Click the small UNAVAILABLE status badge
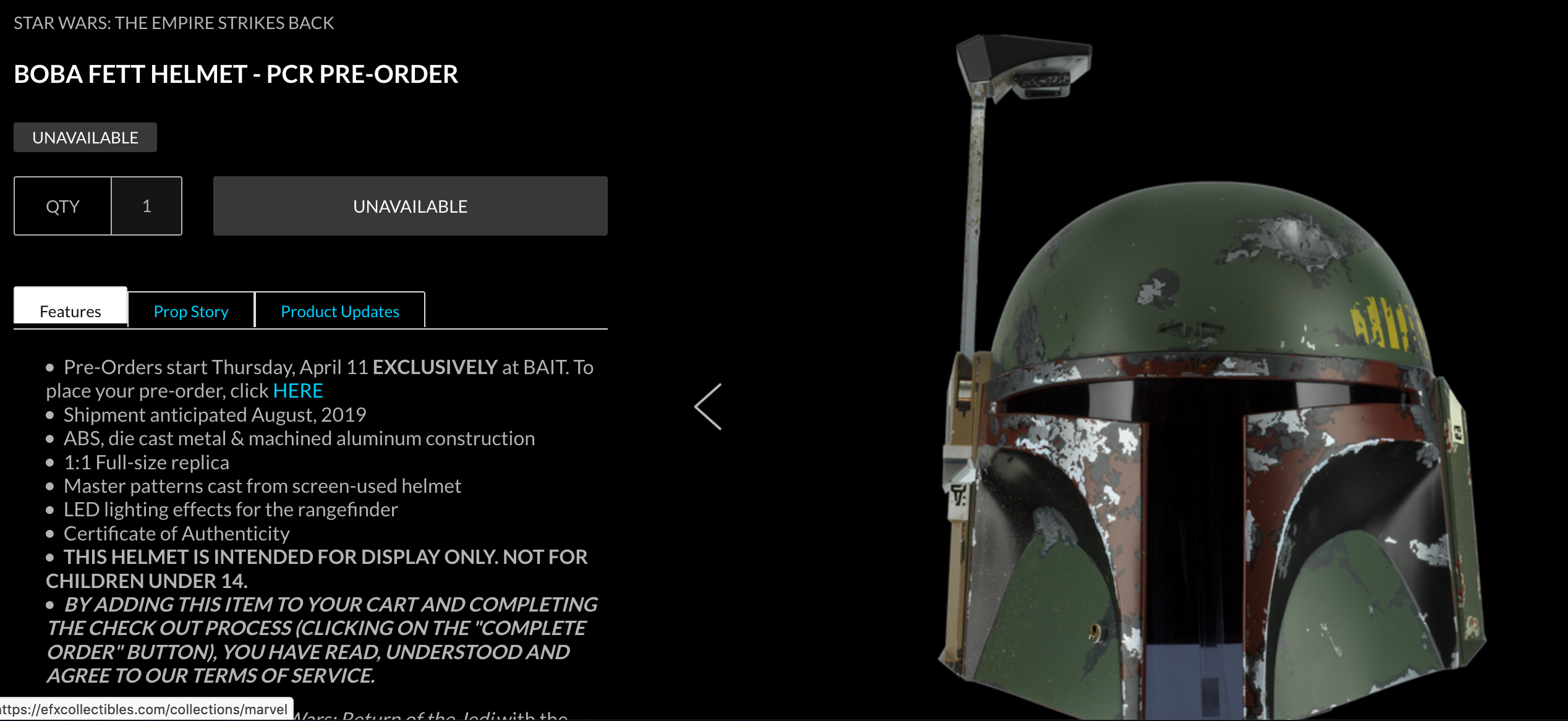 click(x=85, y=137)
